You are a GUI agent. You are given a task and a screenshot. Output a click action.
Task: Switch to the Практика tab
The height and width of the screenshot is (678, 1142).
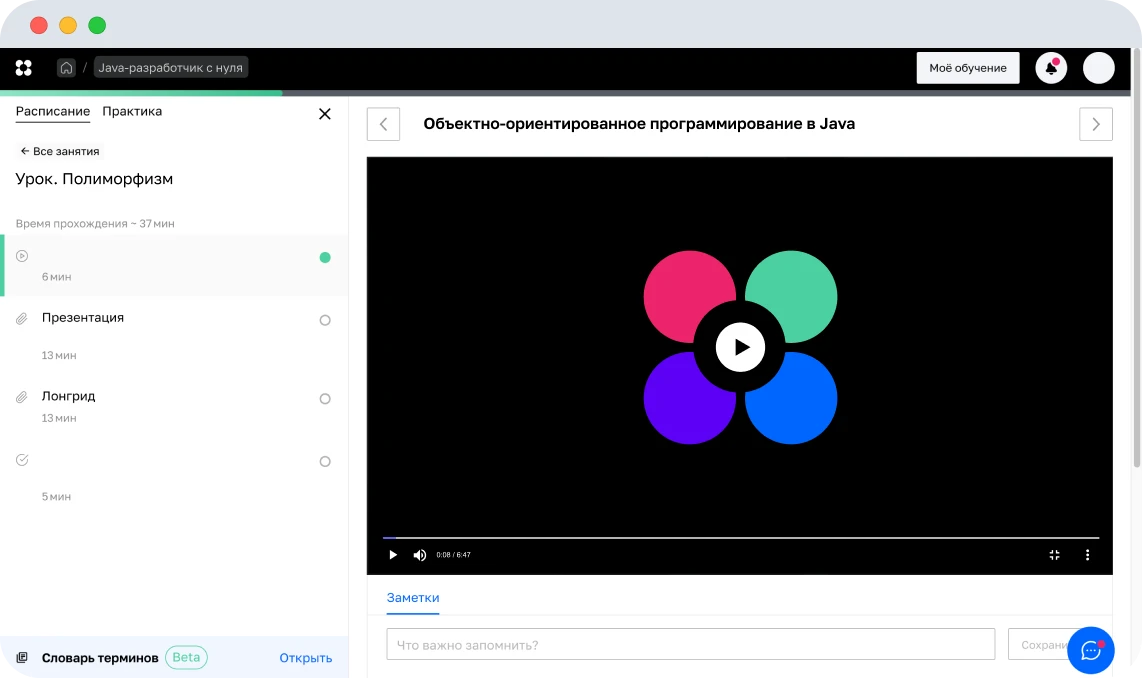tap(132, 112)
